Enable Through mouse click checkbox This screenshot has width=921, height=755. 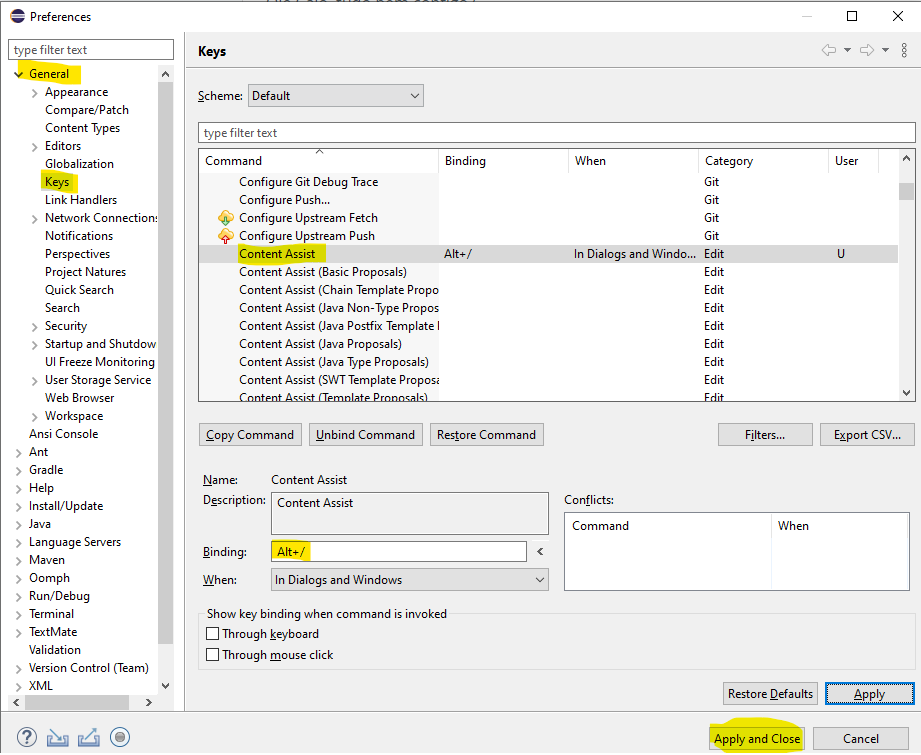tap(213, 655)
